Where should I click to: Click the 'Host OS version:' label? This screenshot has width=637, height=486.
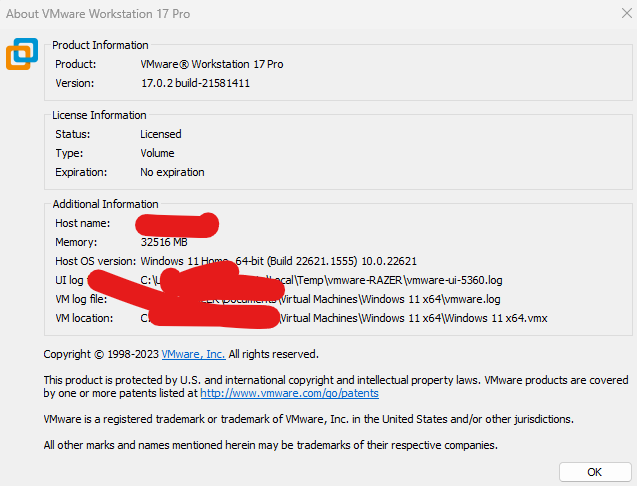click(95, 261)
